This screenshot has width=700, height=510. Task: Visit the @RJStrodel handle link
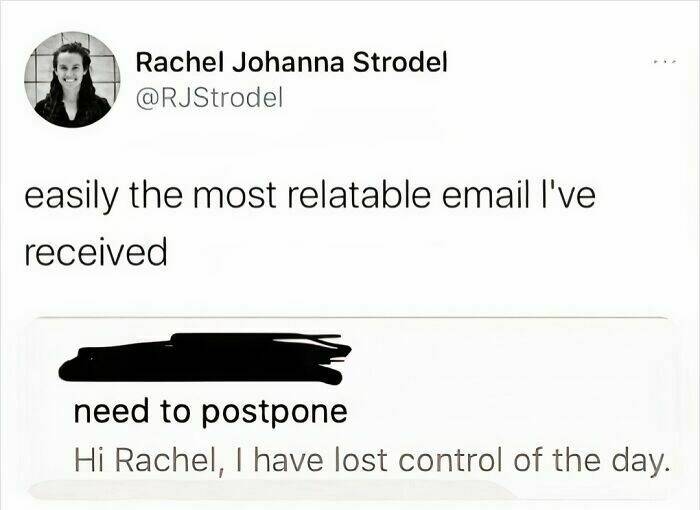(x=210, y=98)
